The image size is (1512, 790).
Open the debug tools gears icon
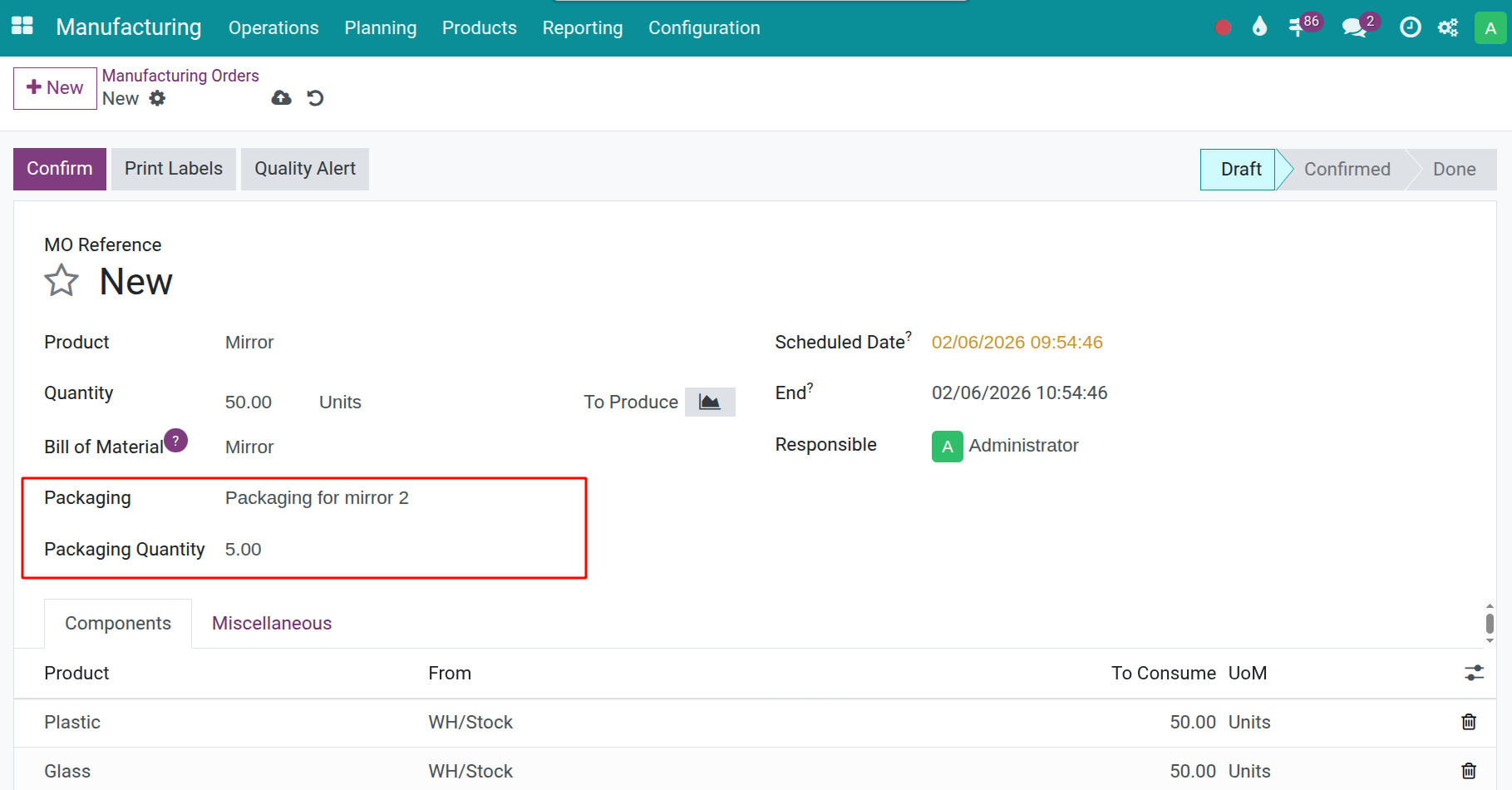(1448, 27)
